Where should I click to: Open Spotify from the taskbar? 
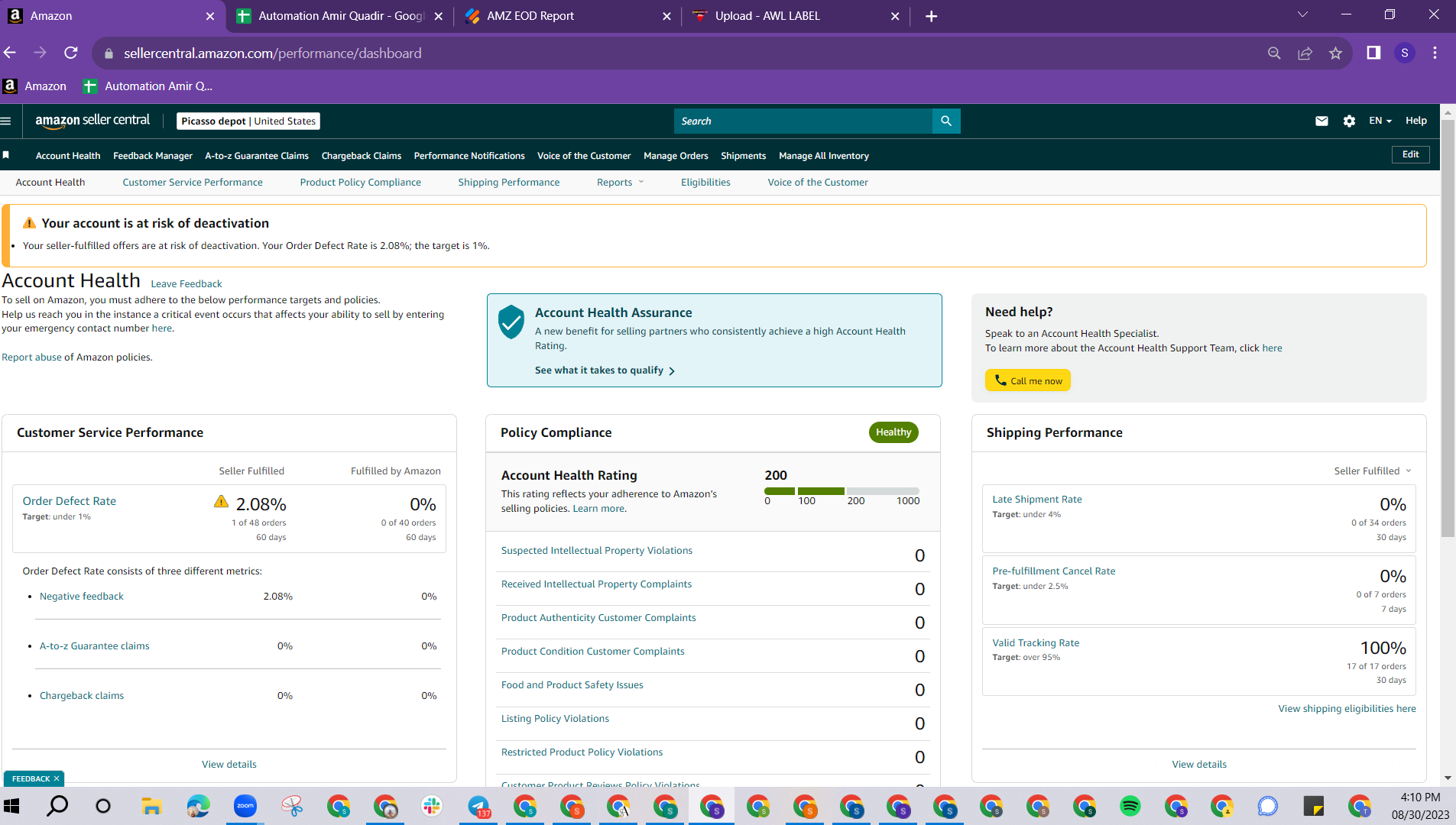[1130, 806]
